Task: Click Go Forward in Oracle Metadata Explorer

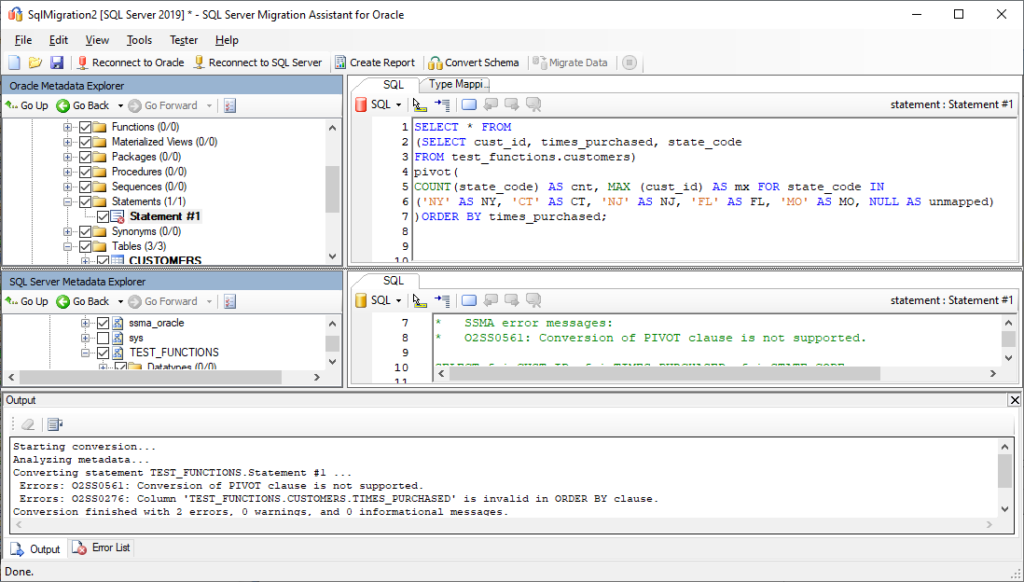Action: (163, 105)
